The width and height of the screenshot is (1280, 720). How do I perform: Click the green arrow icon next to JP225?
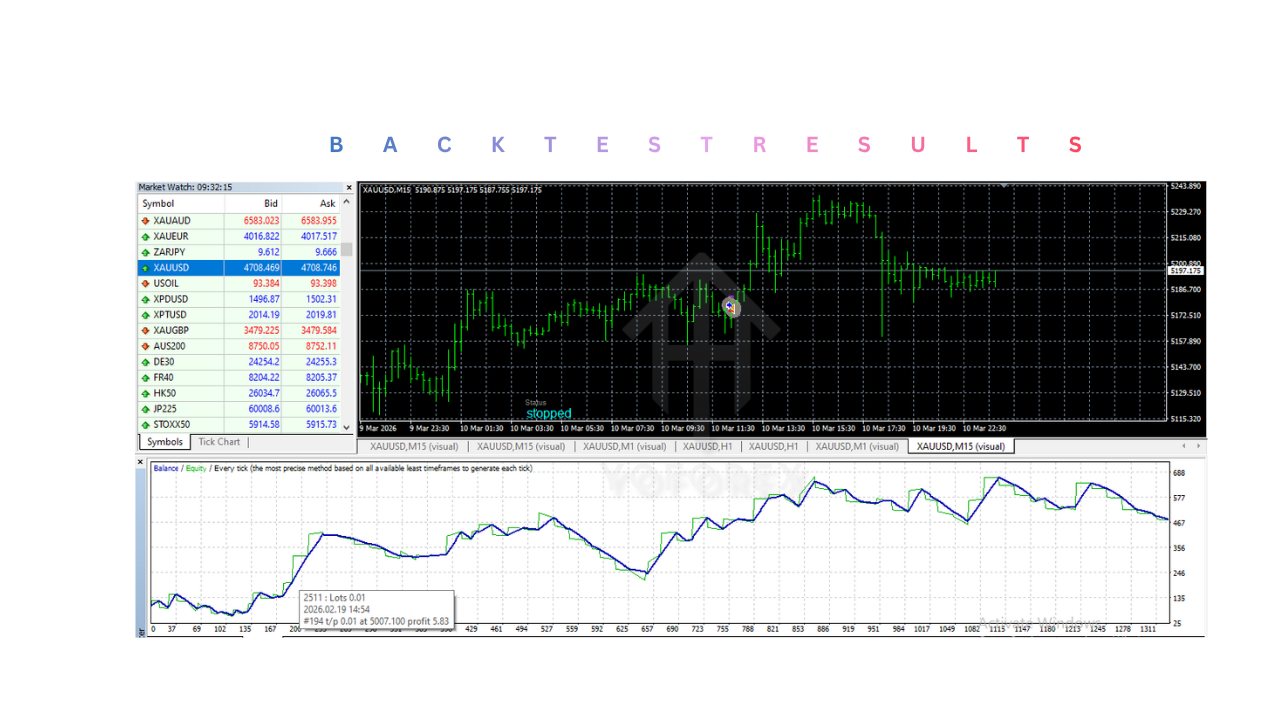coord(145,409)
